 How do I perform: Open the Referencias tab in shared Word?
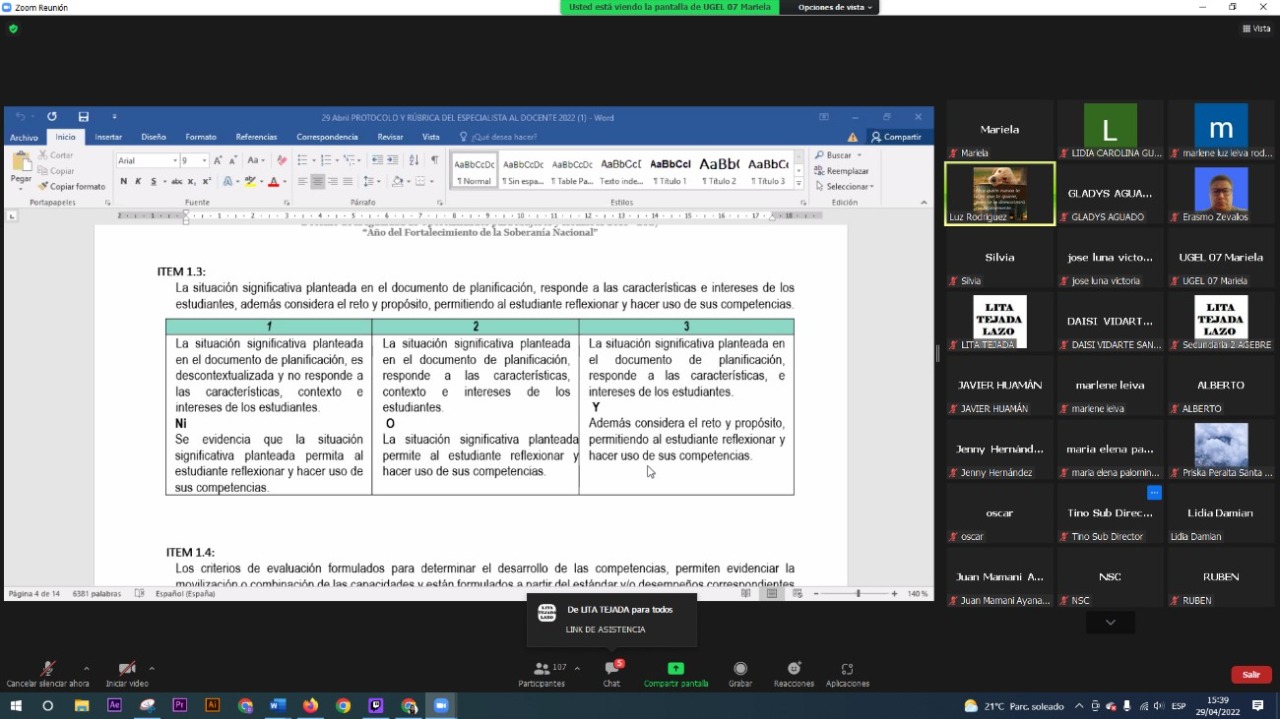click(256, 137)
